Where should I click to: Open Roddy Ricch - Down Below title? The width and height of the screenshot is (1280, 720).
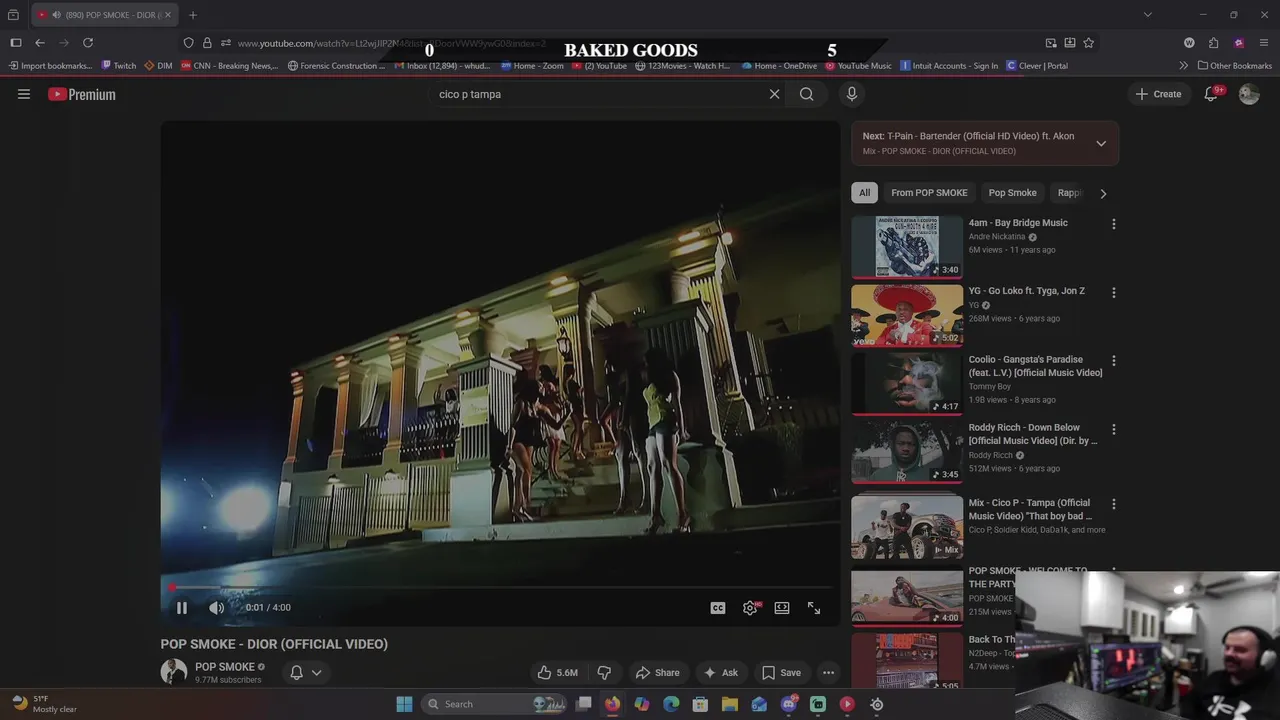pos(1033,434)
